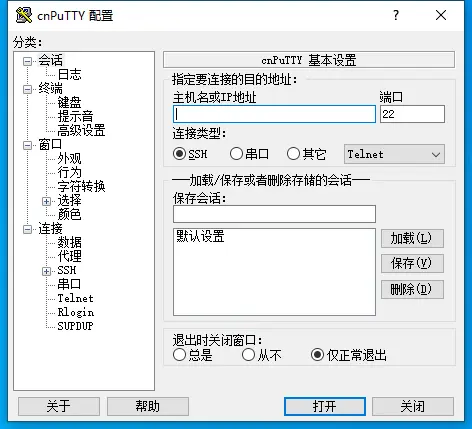This screenshot has height=429, width=472.
Task: Click the 帮助 button
Action: [x=148, y=406]
